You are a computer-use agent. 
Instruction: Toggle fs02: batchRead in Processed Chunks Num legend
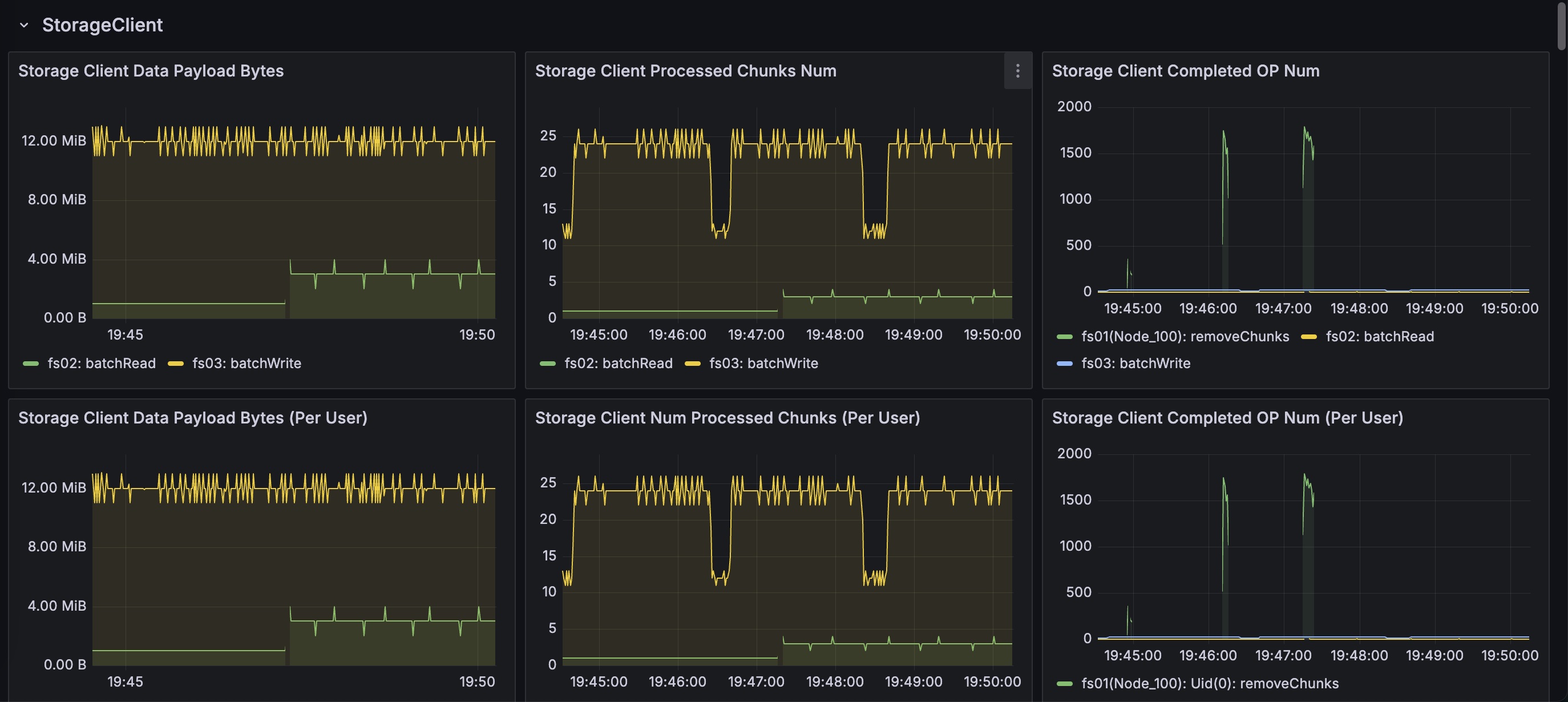click(x=619, y=363)
